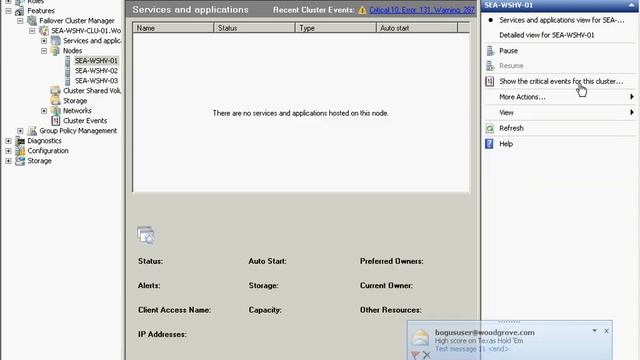Click the Refresh action icon
The width and height of the screenshot is (640, 360).
(489, 128)
